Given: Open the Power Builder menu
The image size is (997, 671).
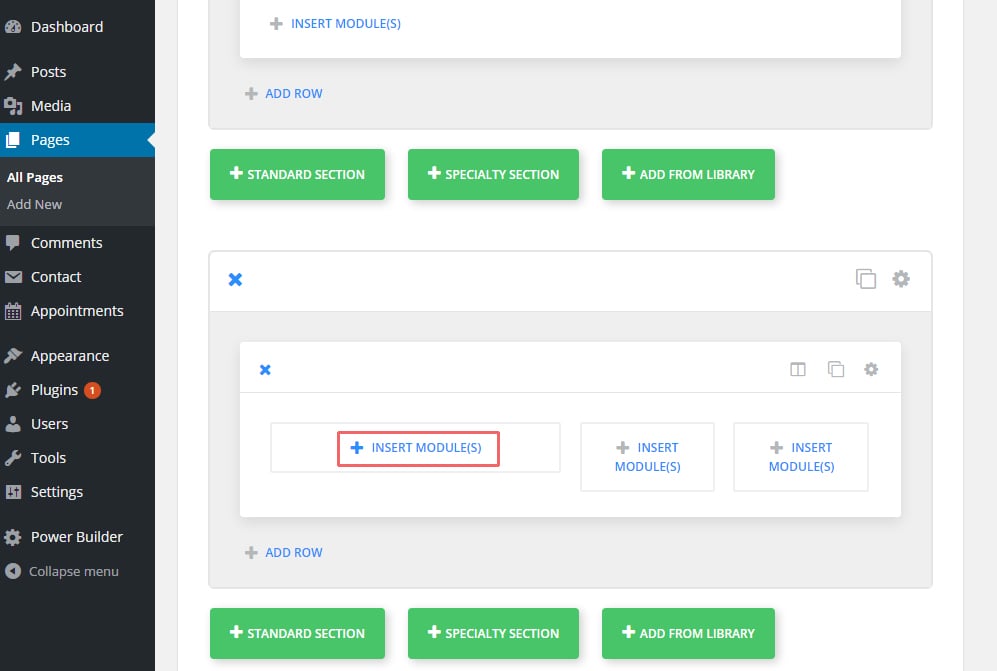Looking at the screenshot, I should tap(77, 537).
